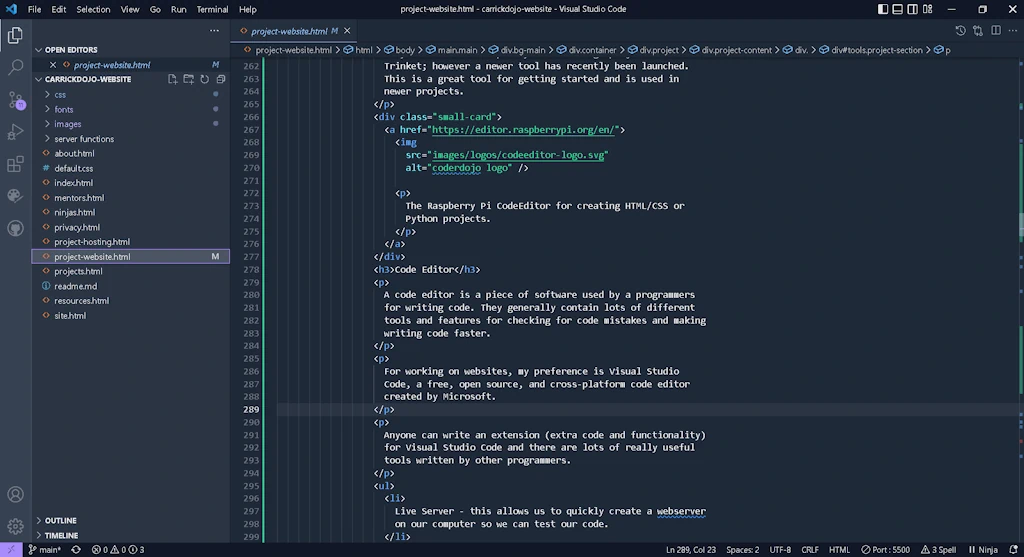Click line number 278 in gutter
The width and height of the screenshot is (1024, 557).
251,269
